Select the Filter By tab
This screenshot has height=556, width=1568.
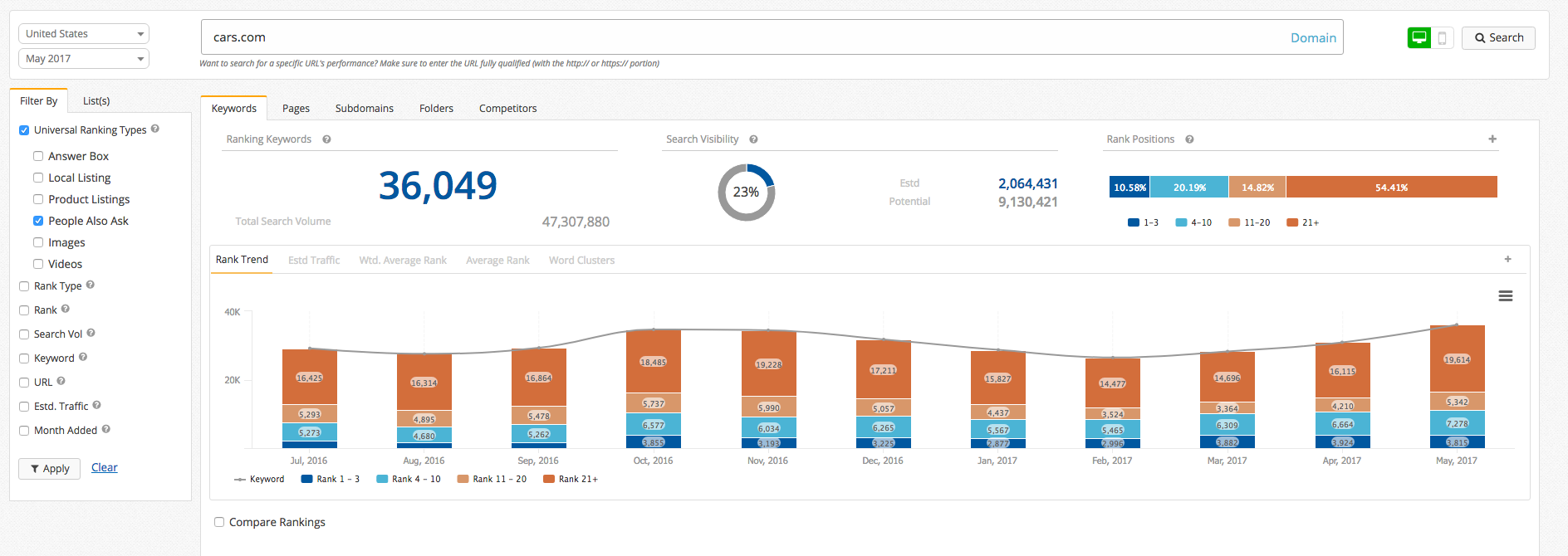click(39, 101)
